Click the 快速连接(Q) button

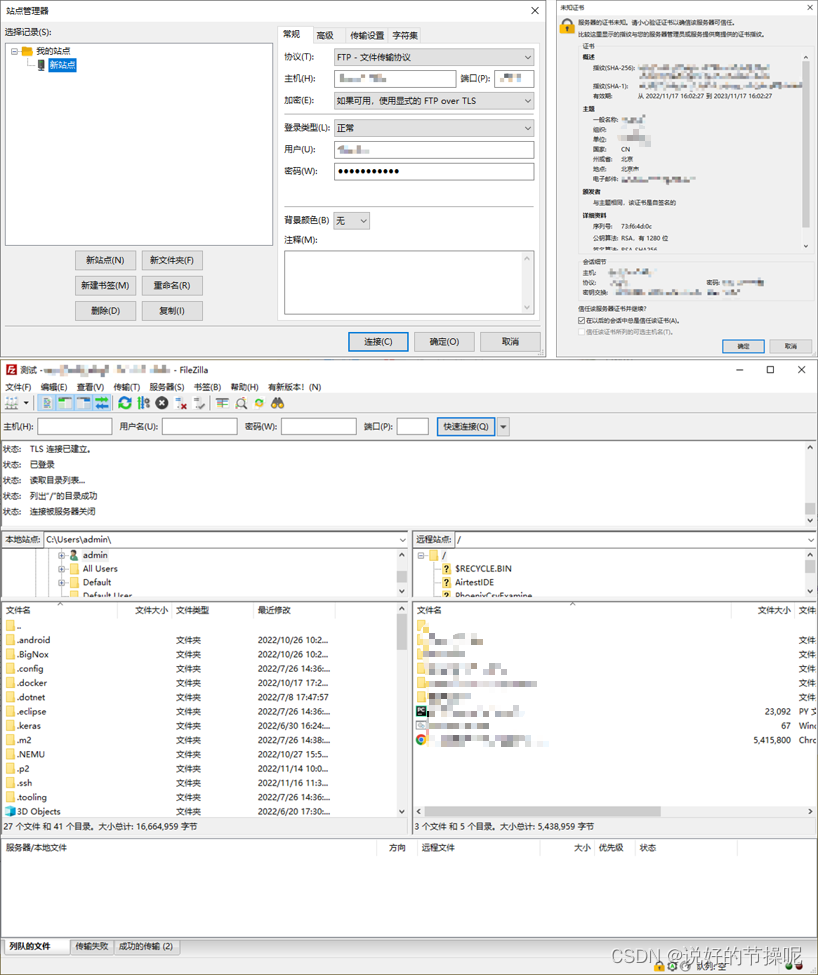466,427
